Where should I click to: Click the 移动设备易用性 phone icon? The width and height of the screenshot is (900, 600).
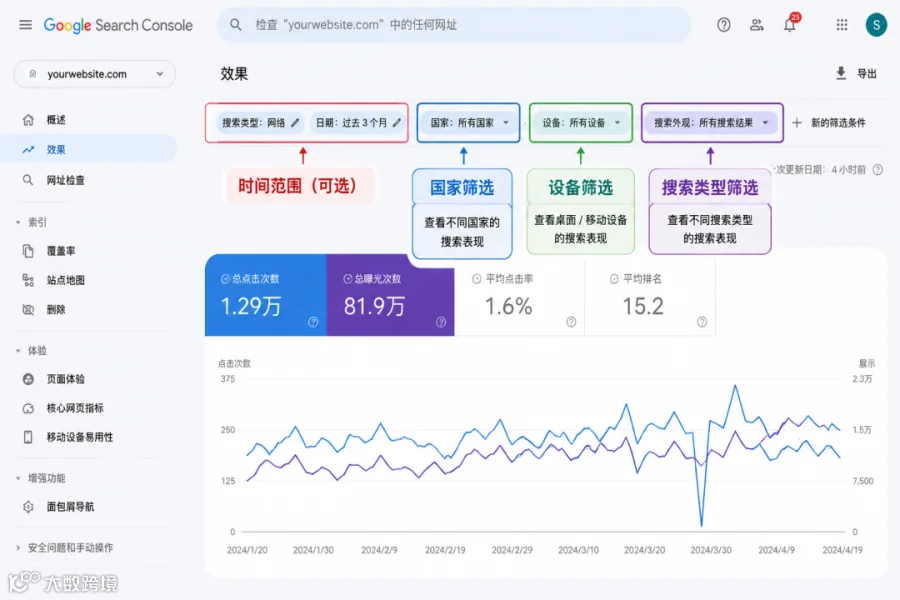click(x=28, y=438)
